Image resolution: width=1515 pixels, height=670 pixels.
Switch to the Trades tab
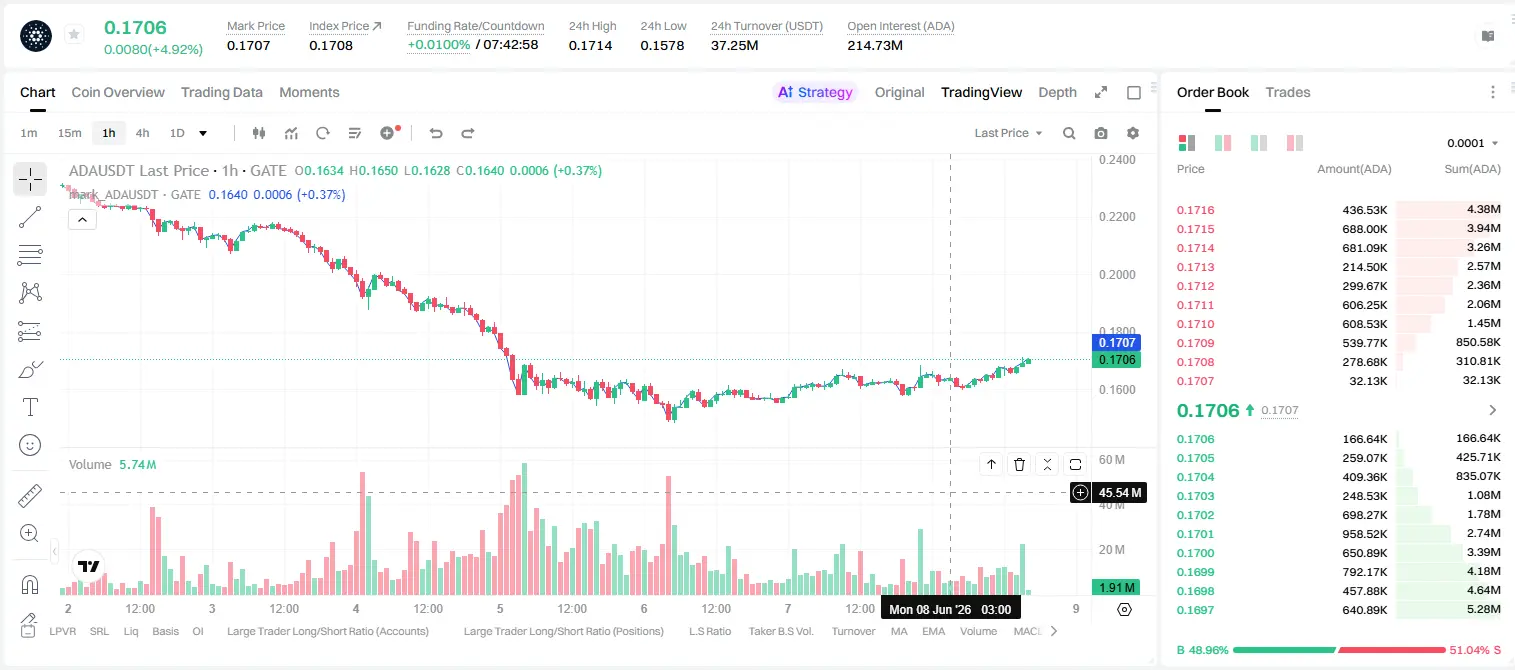1288,92
